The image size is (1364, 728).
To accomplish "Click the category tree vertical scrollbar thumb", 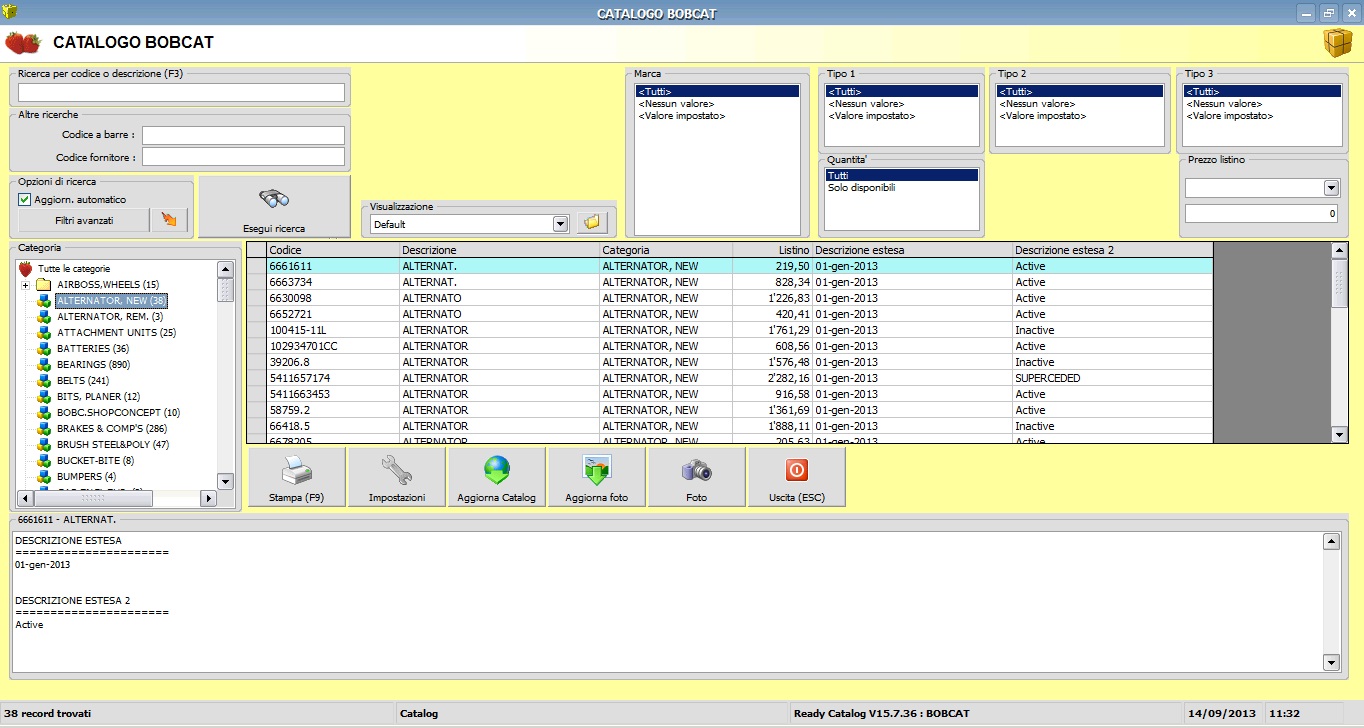I will click(x=225, y=289).
